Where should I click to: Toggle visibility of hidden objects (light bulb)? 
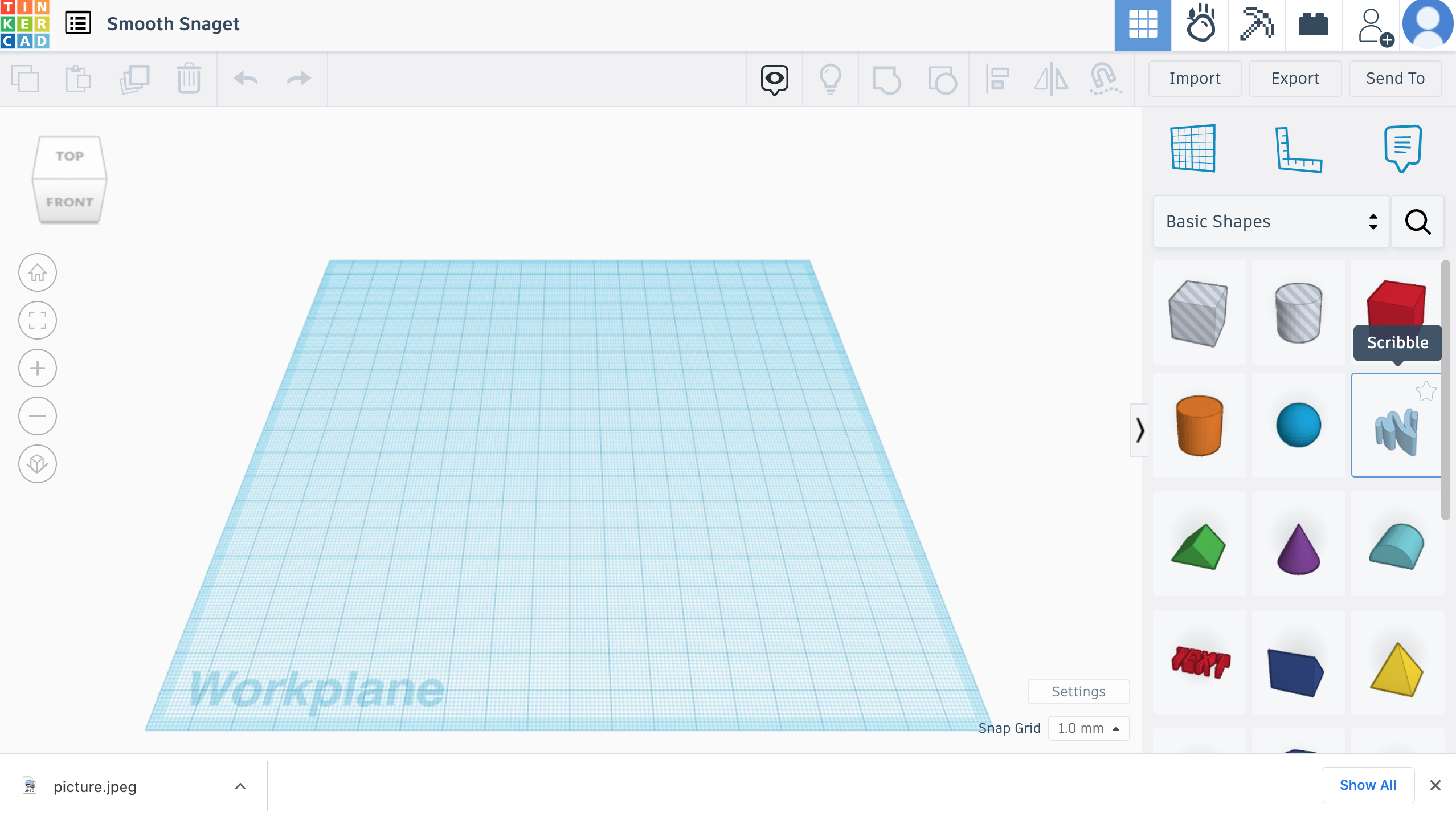point(831,79)
